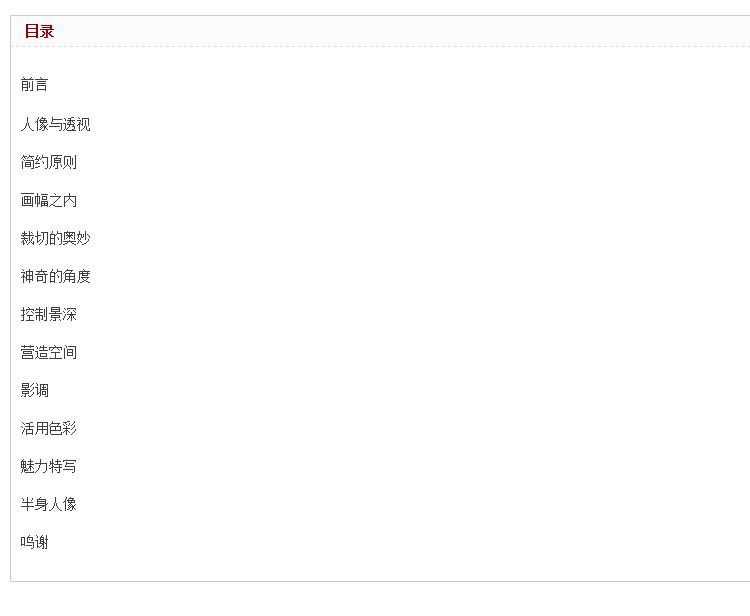Open the 鸣谢 section link
Image resolution: width=750 pixels, height=616 pixels.
pos(34,542)
